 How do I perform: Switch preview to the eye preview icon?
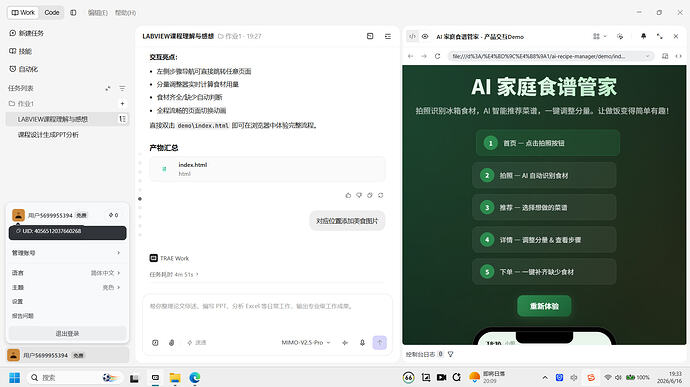pyautogui.click(x=425, y=37)
